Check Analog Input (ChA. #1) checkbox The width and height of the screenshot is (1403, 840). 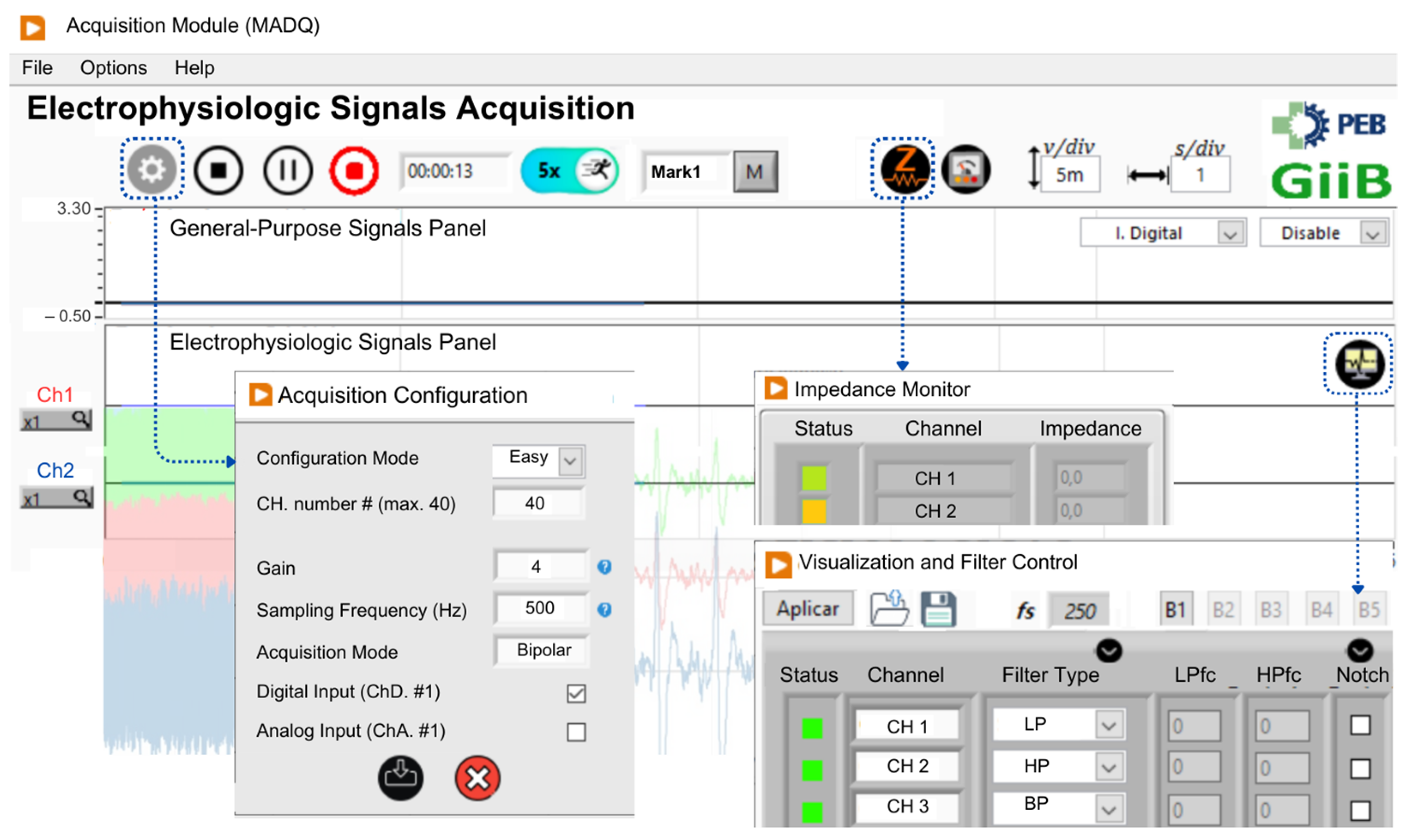pyautogui.click(x=576, y=732)
